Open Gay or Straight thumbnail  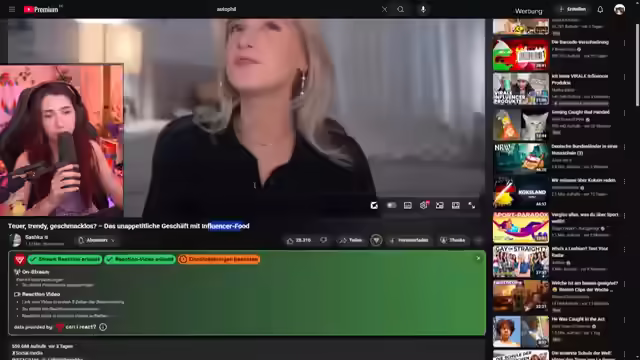coord(521,261)
